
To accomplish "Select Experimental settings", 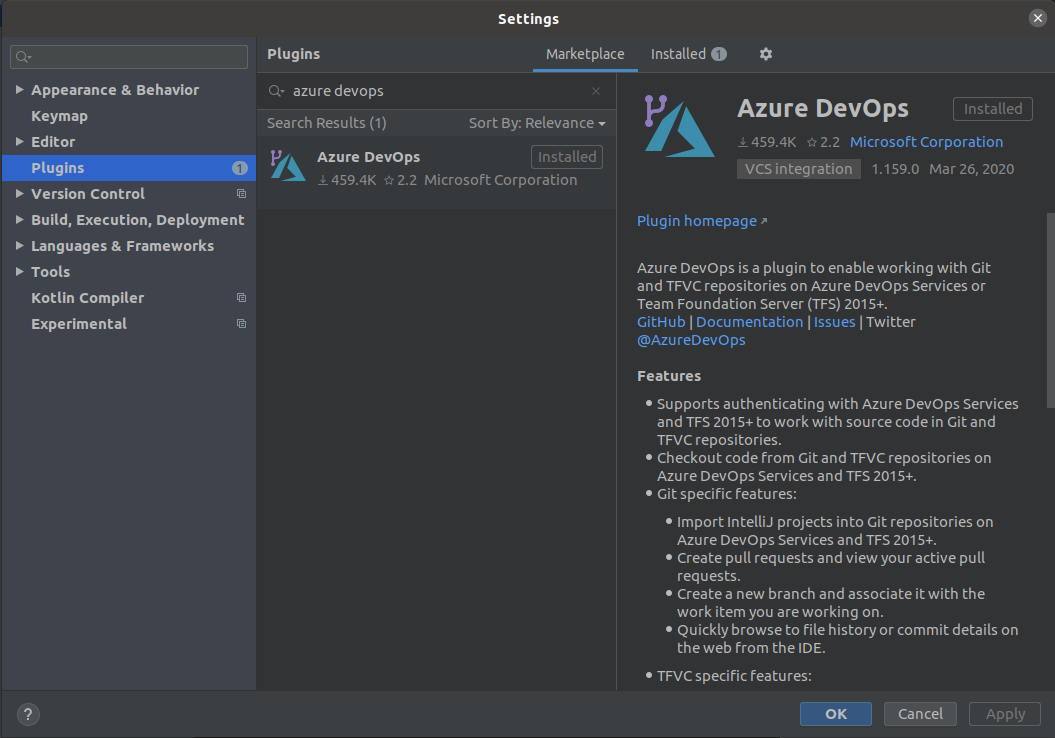I will [x=79, y=324].
